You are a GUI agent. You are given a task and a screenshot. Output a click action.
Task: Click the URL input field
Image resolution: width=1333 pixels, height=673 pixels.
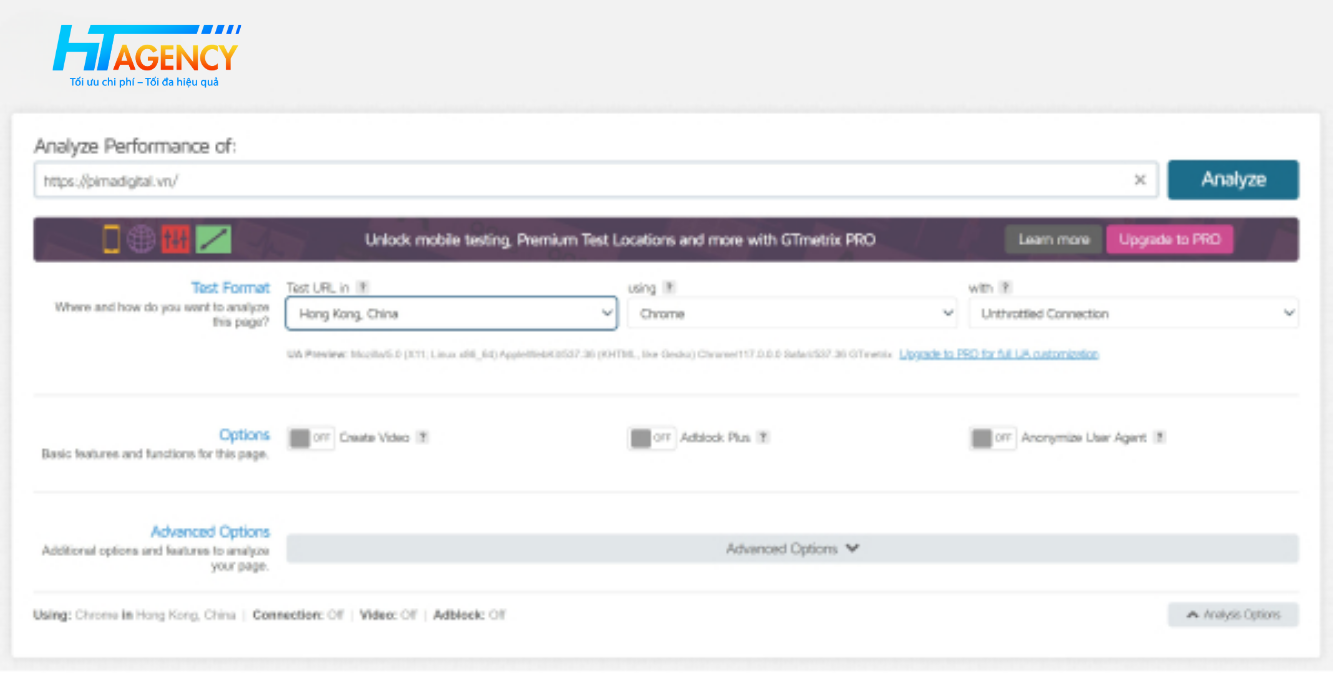click(x=596, y=180)
